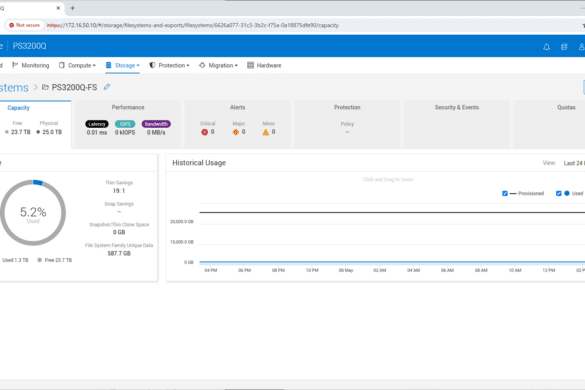Open the Migration dropdown menu
Image resolution: width=585 pixels, height=390 pixels.
coord(218,65)
